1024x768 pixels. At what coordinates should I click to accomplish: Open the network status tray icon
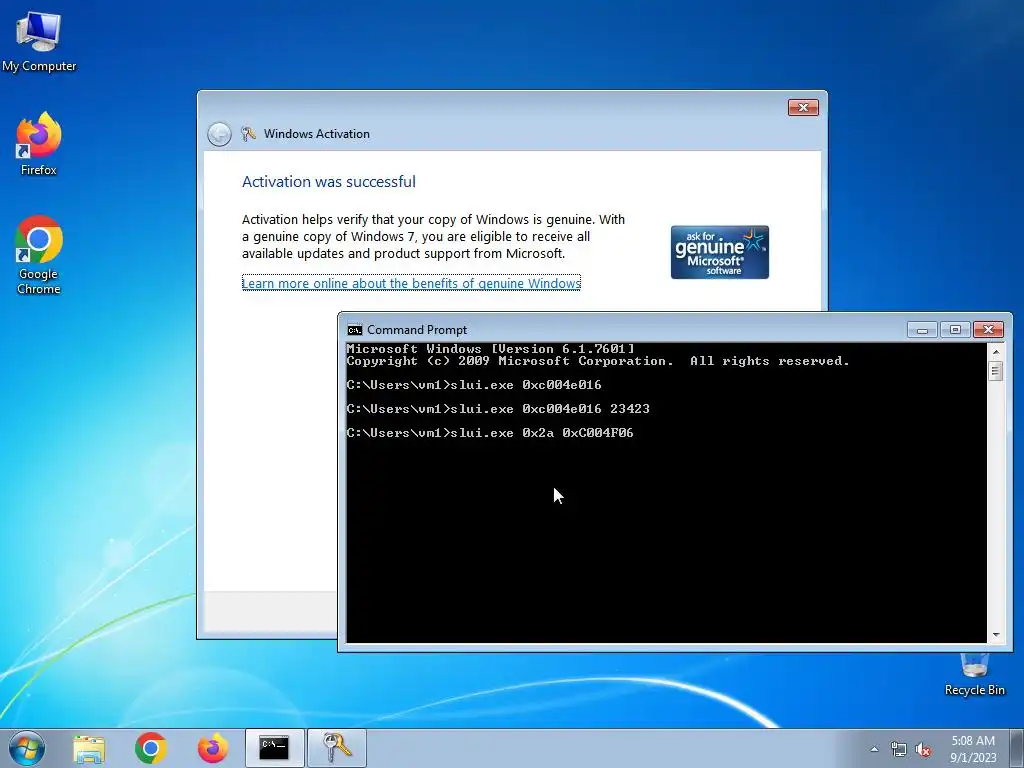click(x=899, y=750)
